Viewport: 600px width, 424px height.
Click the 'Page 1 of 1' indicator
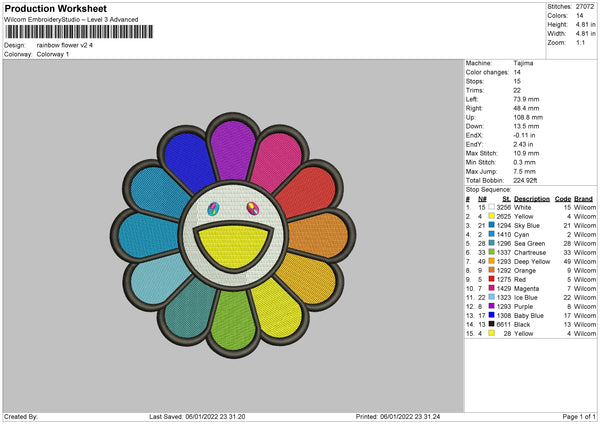coord(579,416)
